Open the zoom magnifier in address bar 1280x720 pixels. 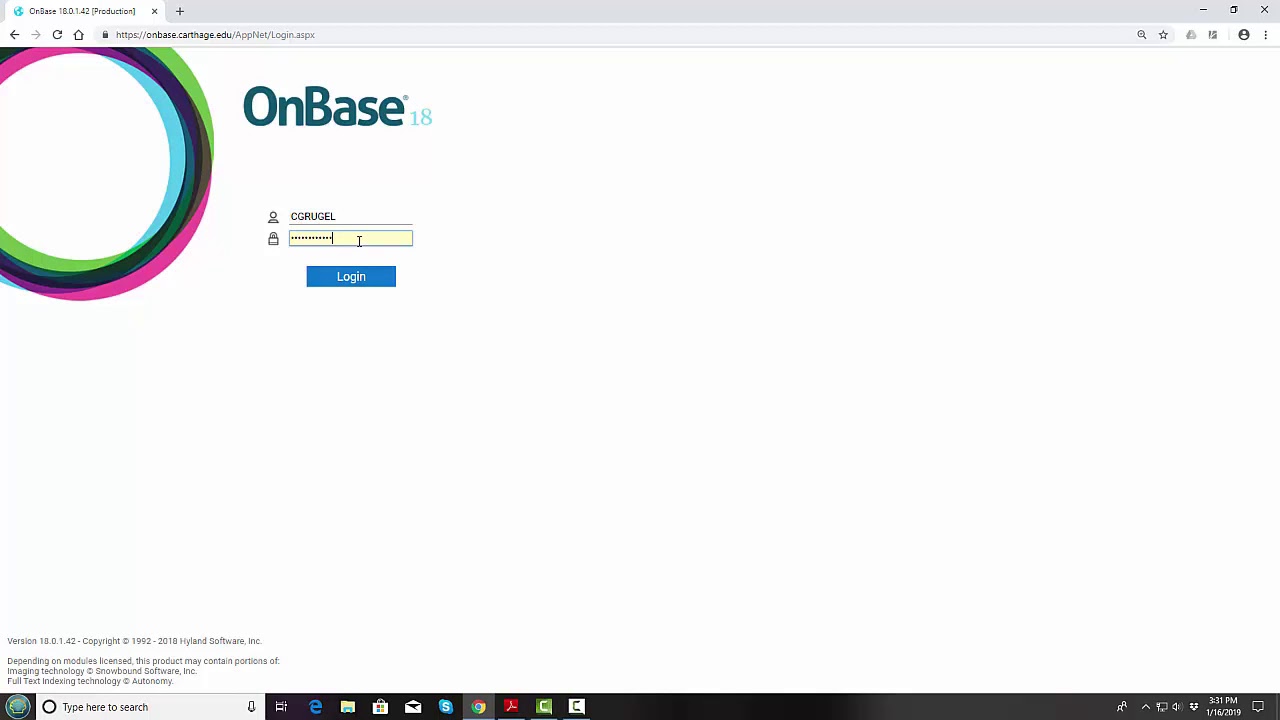(1141, 35)
